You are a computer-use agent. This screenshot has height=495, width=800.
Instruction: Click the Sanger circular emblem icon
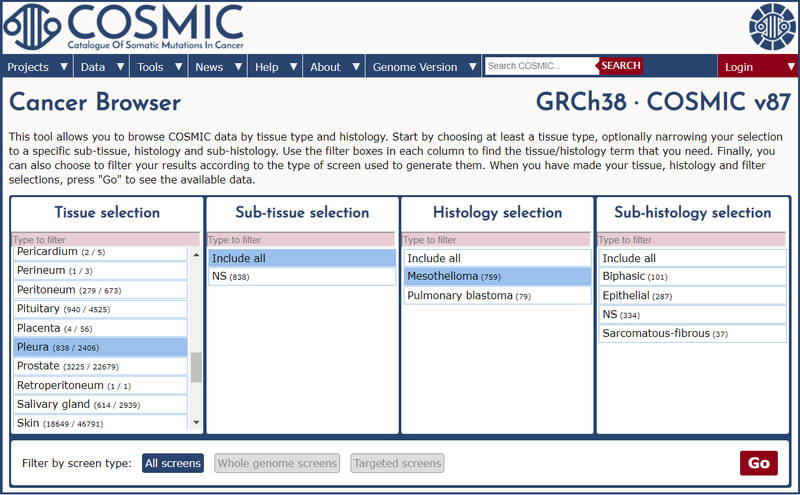tap(772, 28)
